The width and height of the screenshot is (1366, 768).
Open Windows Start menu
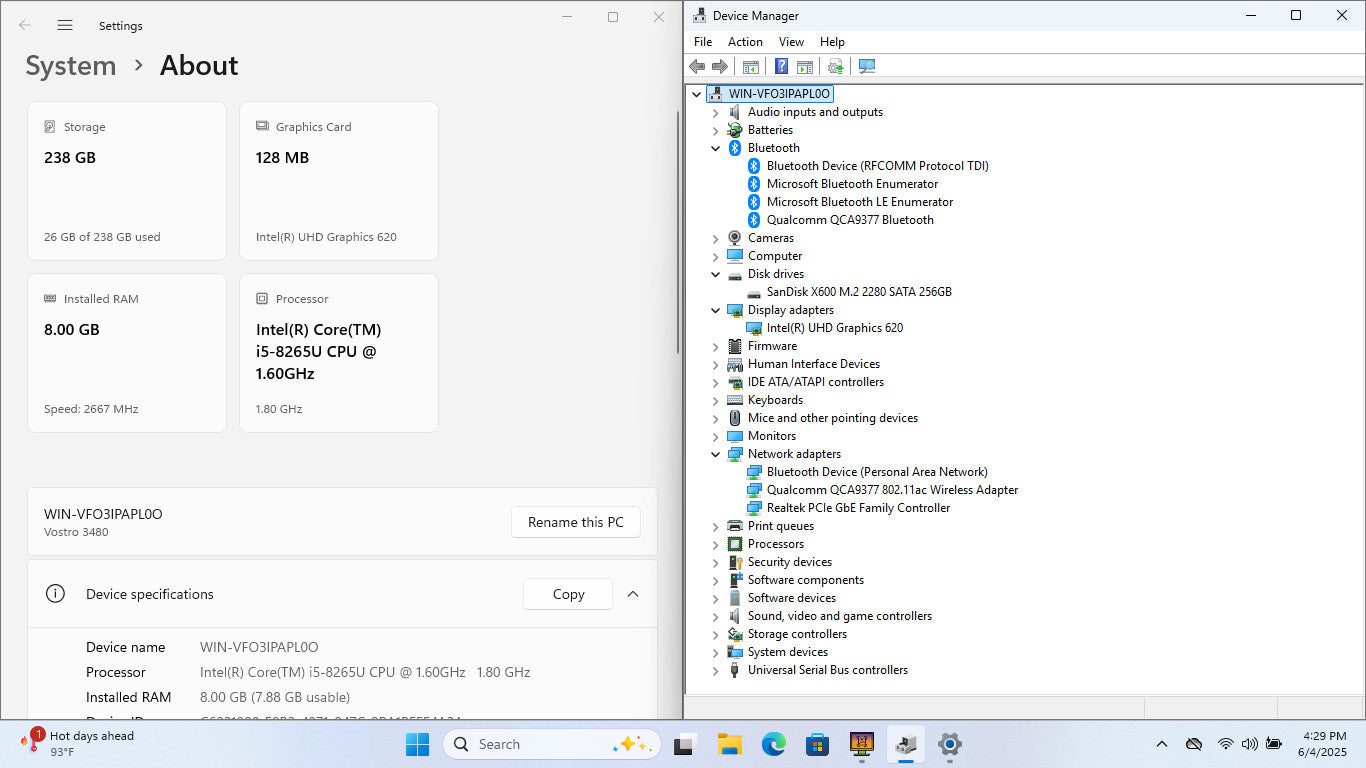417,744
